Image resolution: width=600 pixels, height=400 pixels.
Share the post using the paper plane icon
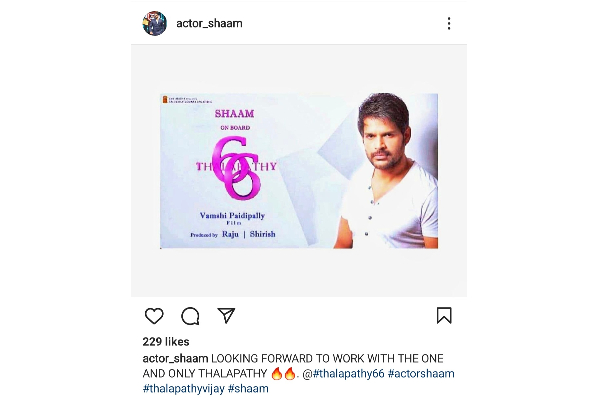coord(226,315)
